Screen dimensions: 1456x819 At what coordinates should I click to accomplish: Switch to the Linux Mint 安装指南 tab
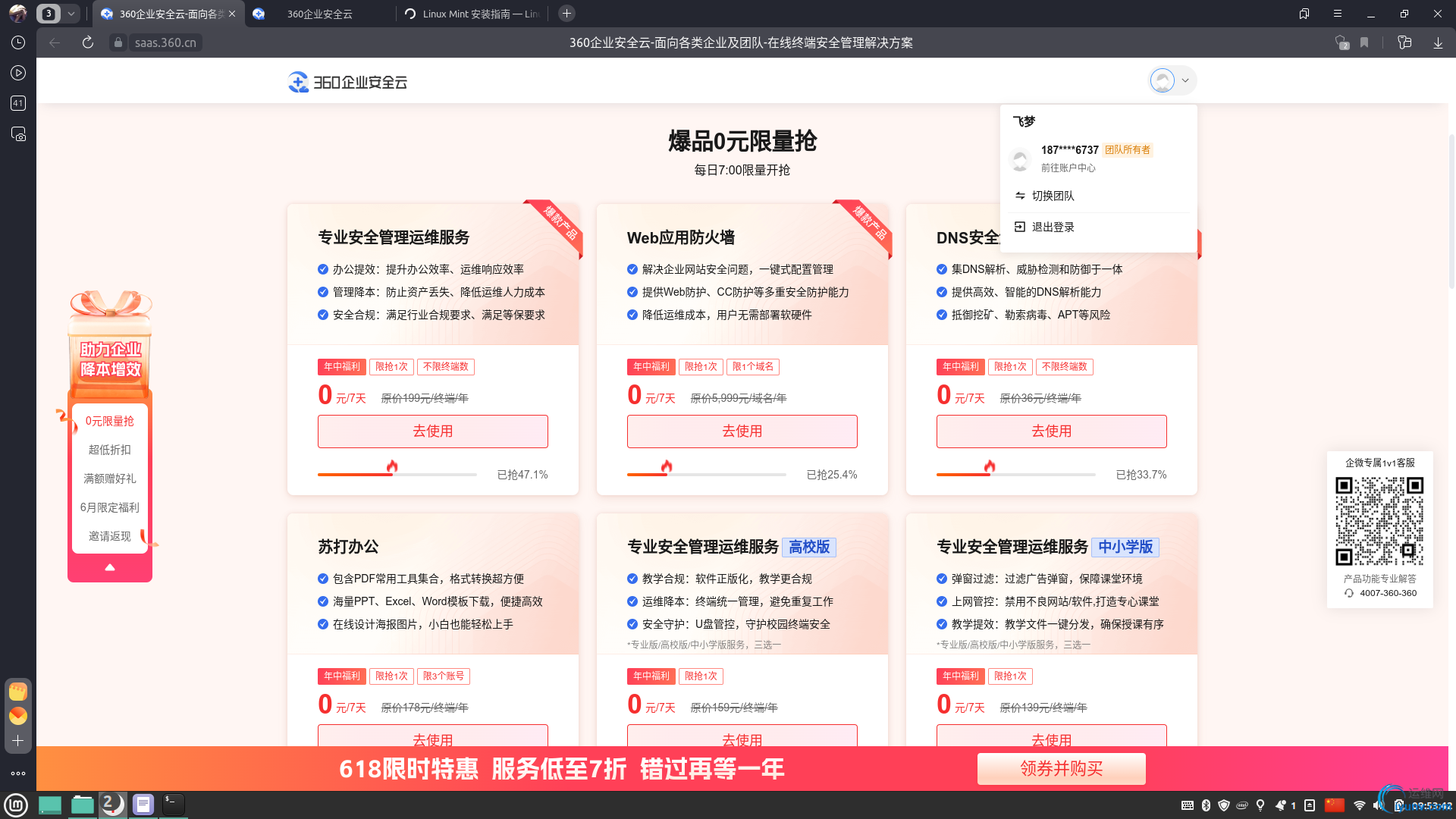(472, 14)
